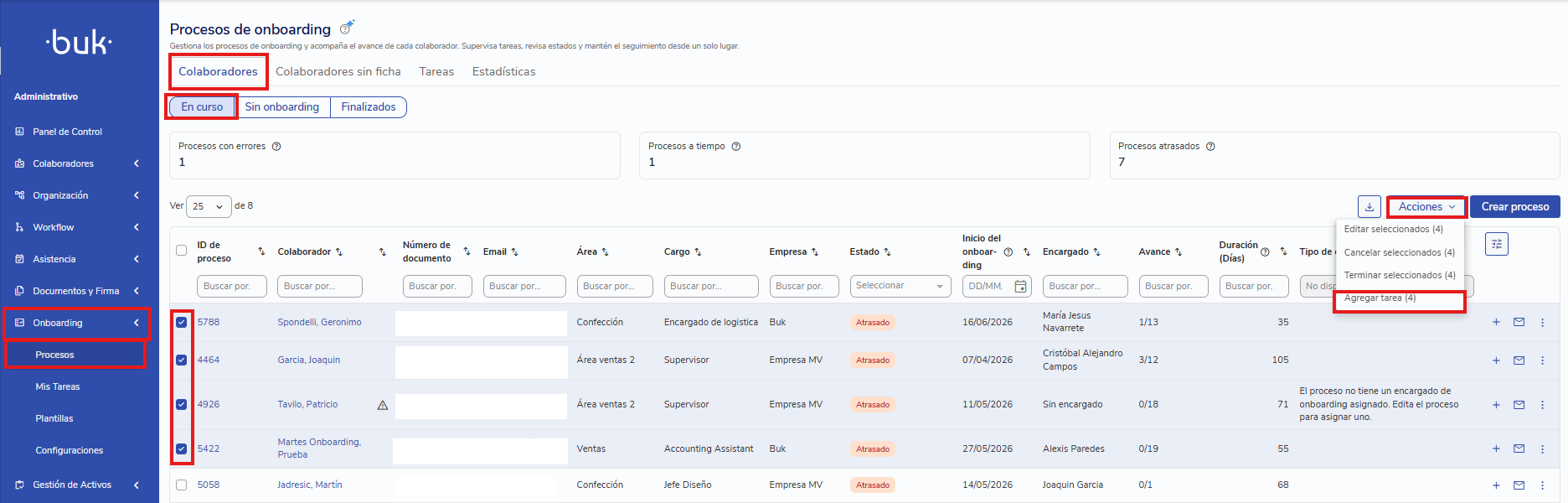The height and width of the screenshot is (503, 1568).
Task: Click help icon next to Procesos atrasados
Action: point(1210,146)
